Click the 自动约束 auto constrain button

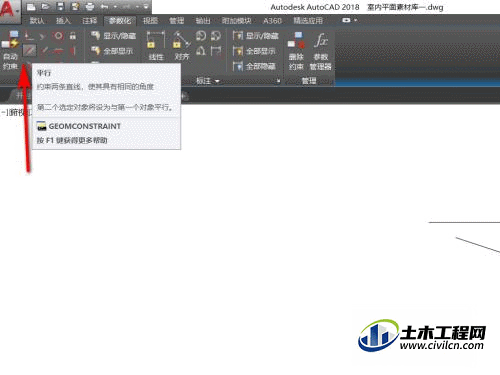coord(10,50)
